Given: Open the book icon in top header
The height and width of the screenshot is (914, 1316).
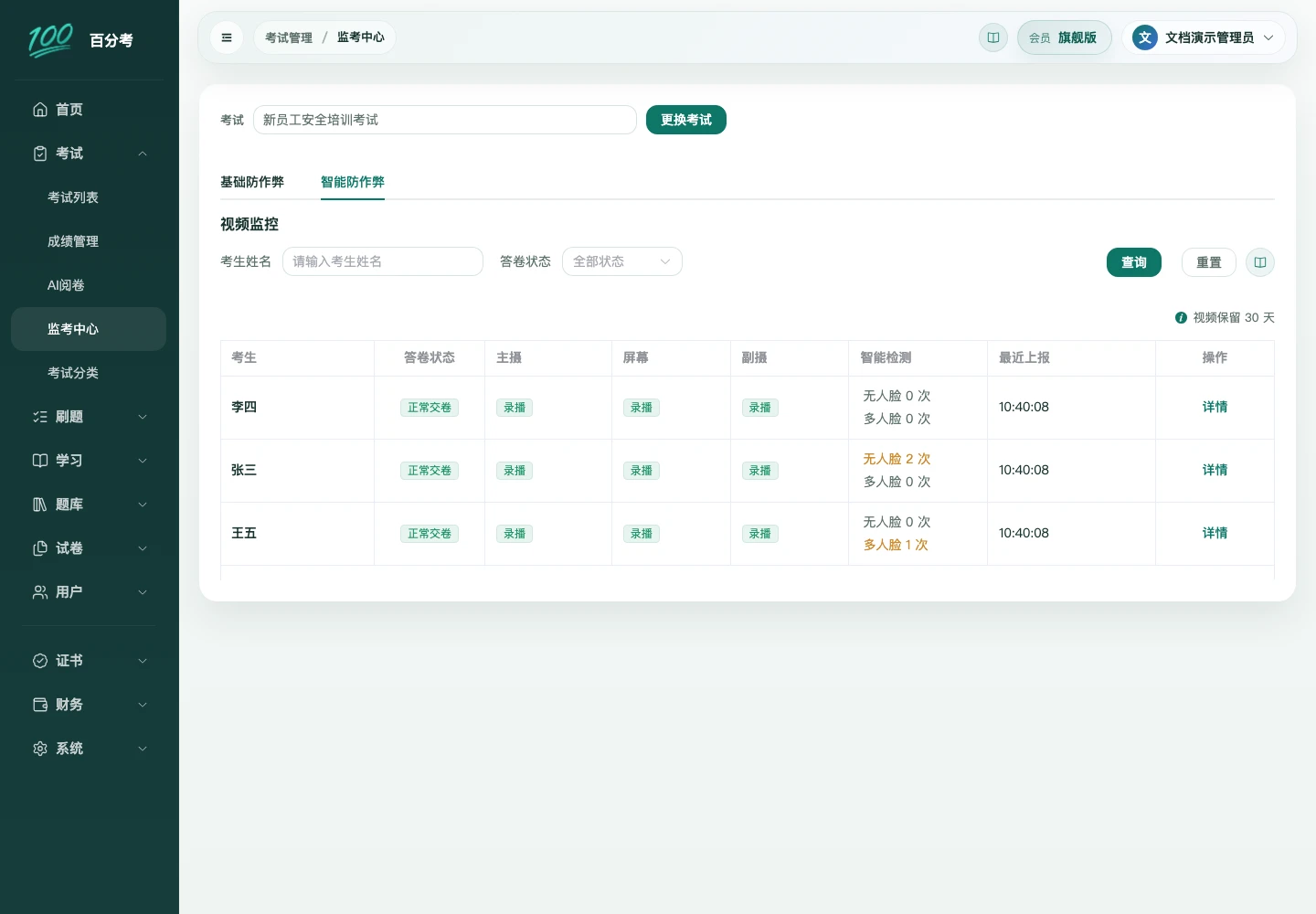Looking at the screenshot, I should coord(992,37).
